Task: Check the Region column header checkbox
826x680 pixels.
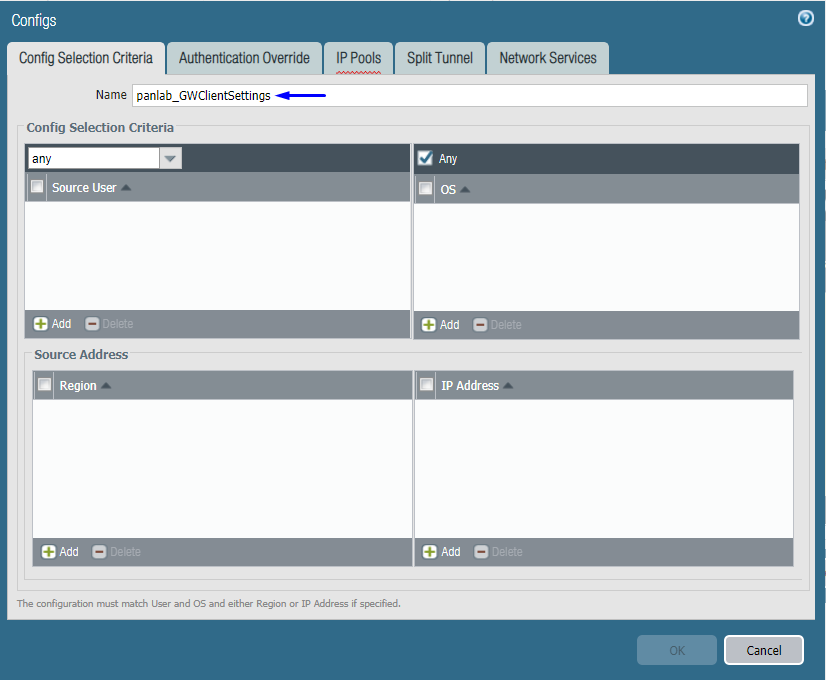Action: [x=44, y=385]
